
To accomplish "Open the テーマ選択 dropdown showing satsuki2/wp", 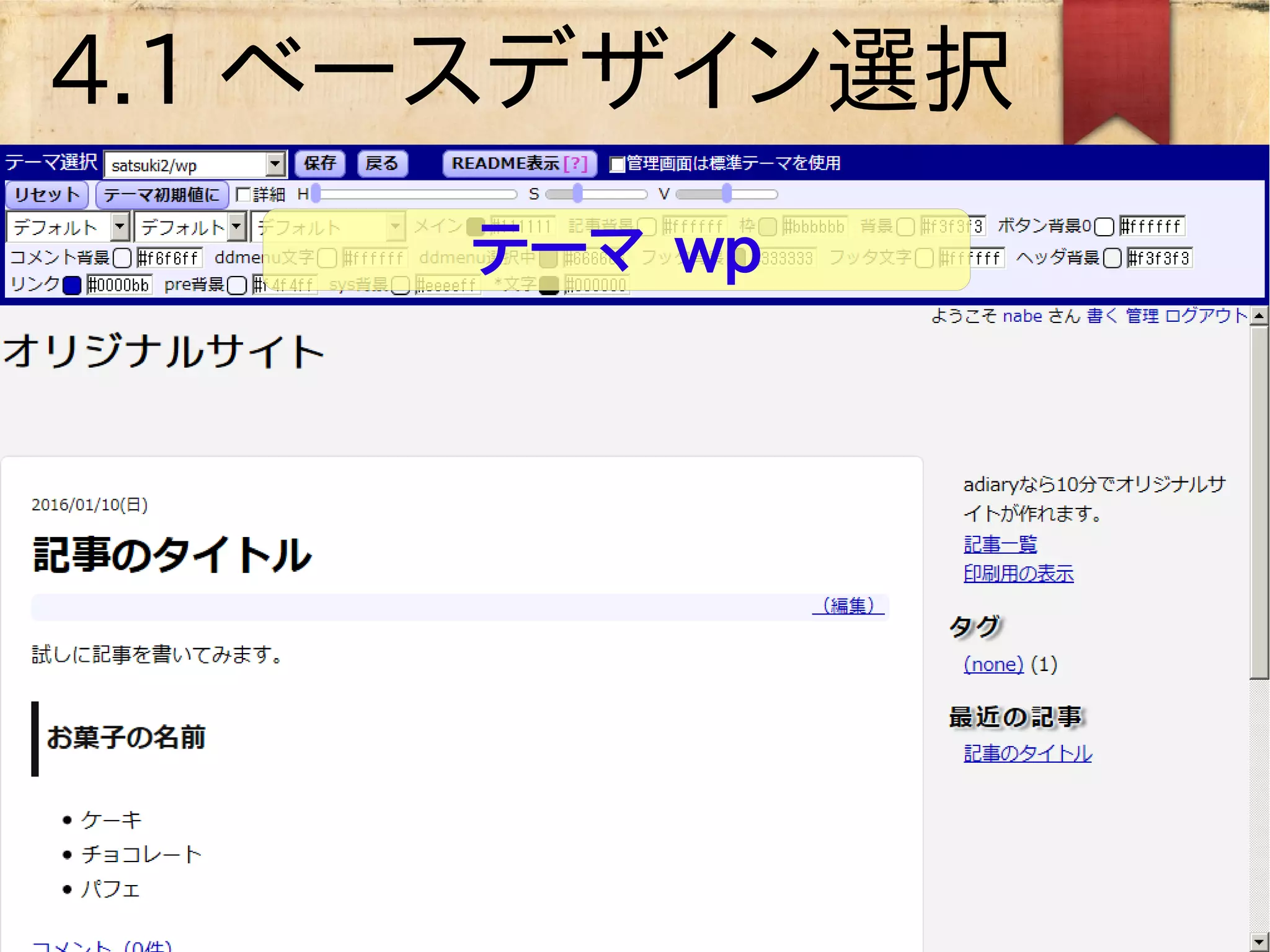I will (195, 165).
